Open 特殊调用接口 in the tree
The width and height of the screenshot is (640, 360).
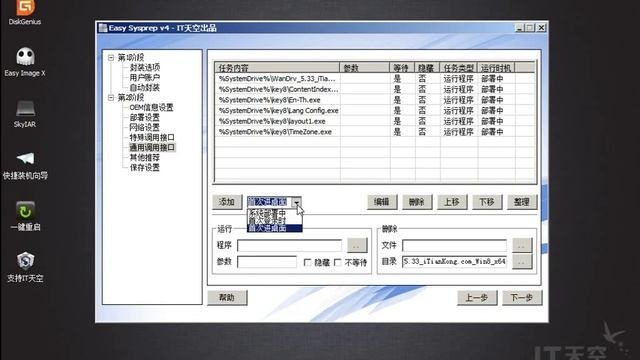(152, 138)
